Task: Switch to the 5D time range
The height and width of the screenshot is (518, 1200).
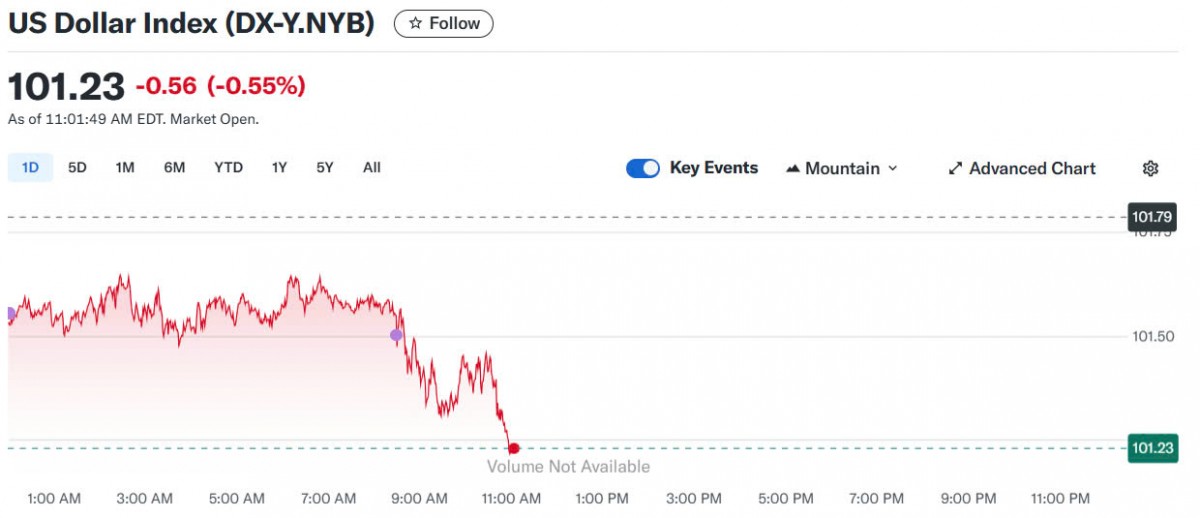Action: (77, 167)
